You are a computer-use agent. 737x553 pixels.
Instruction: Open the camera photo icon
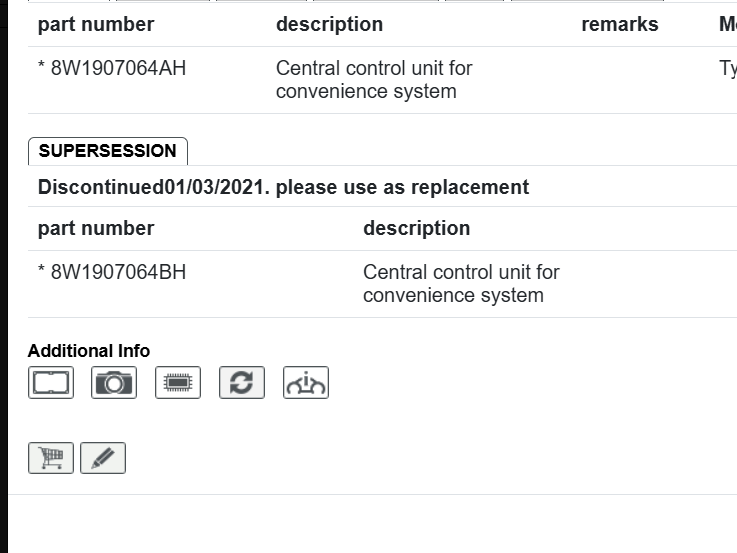click(x=114, y=382)
